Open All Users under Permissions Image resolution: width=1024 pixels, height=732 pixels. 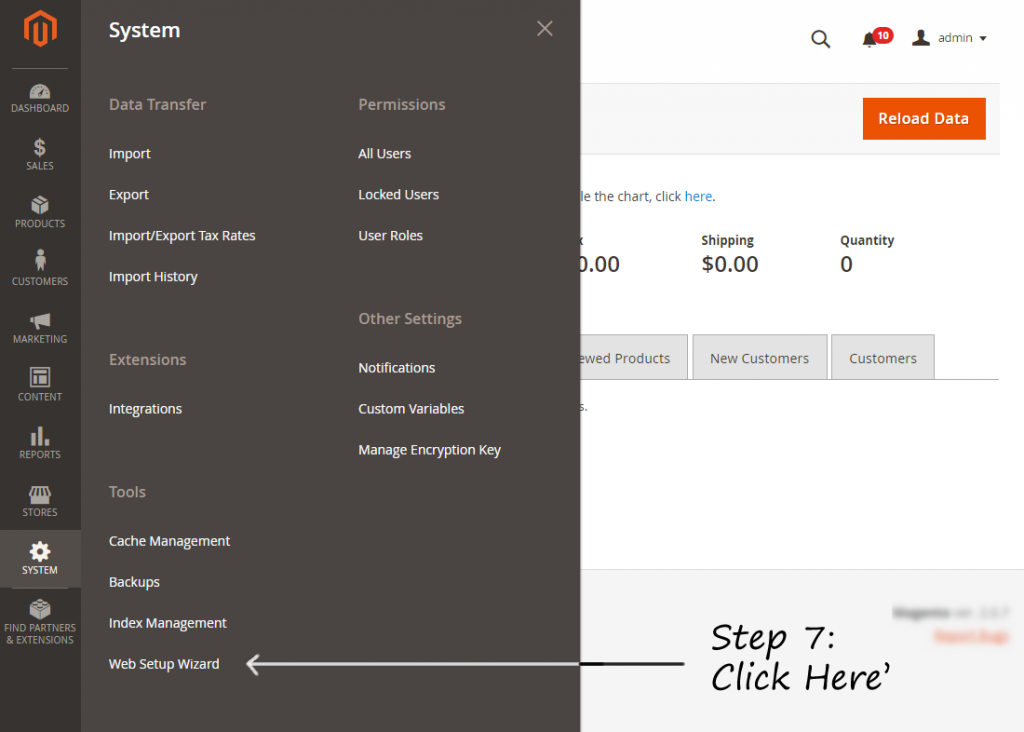[x=384, y=154]
